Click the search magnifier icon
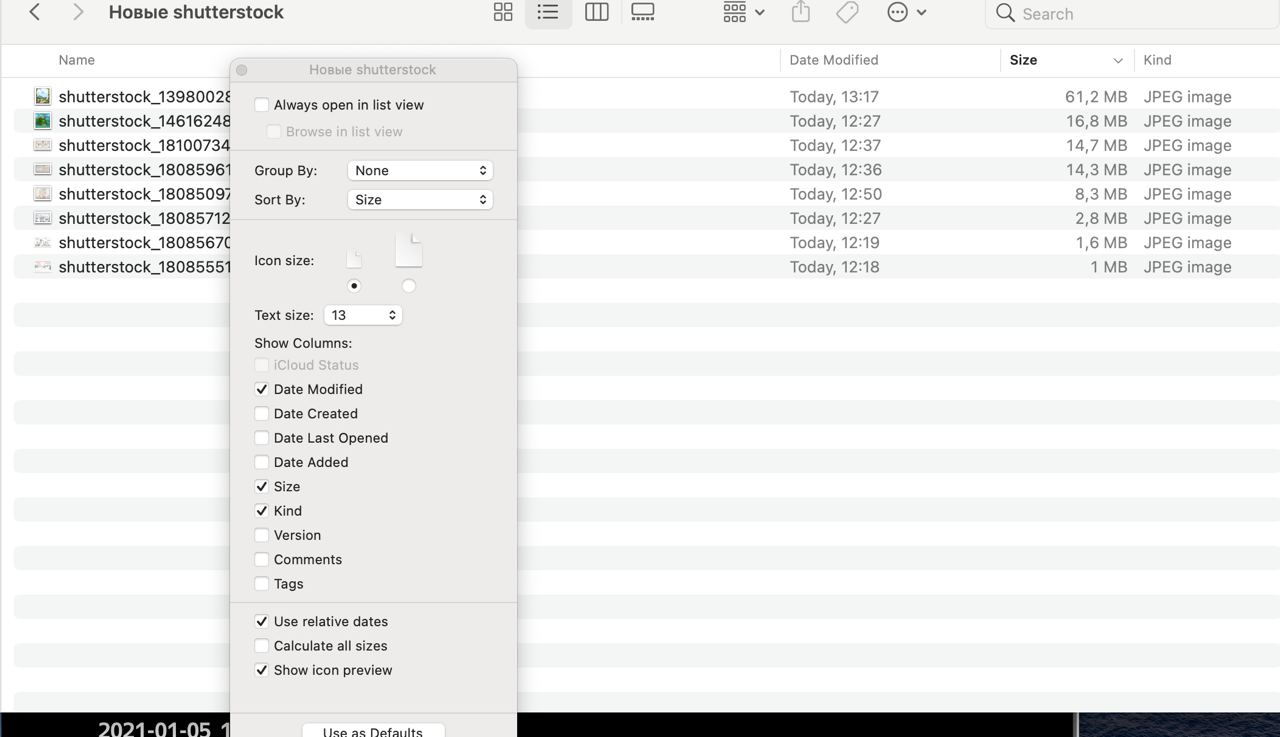The width and height of the screenshot is (1280, 737). pyautogui.click(x=1005, y=13)
